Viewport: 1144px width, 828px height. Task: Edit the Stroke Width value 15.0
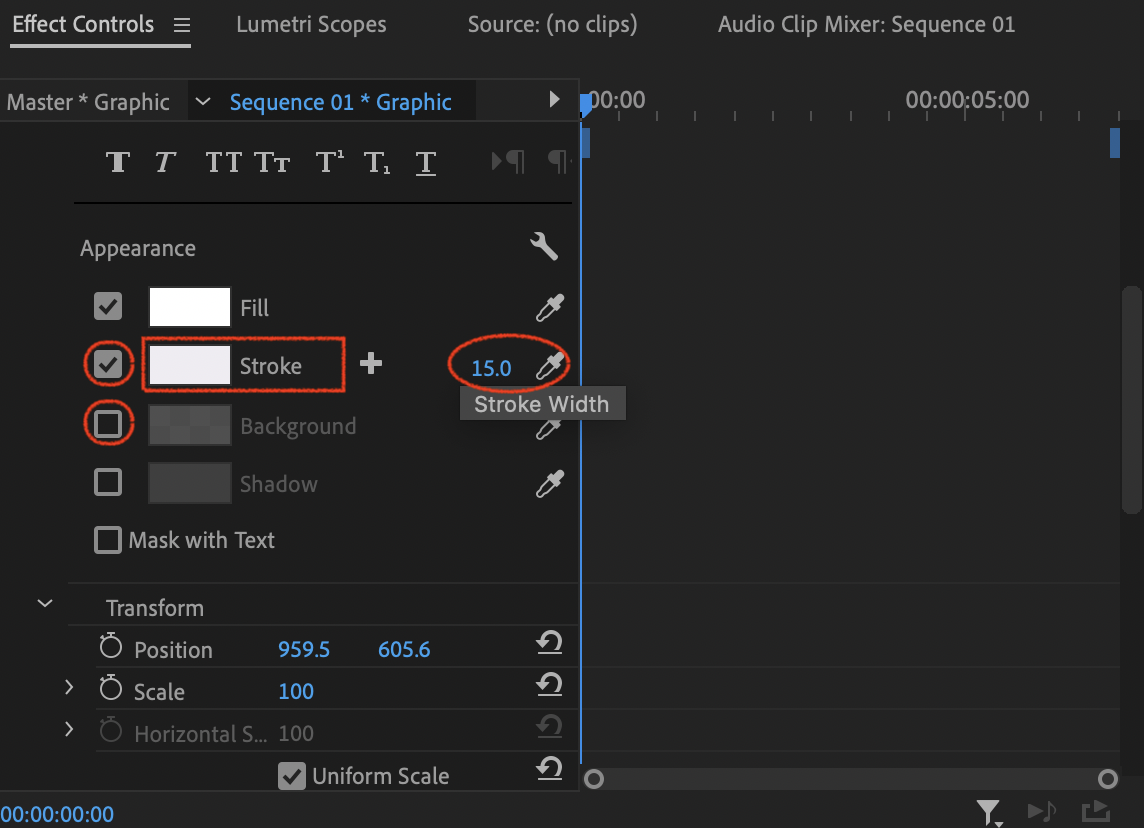491,368
